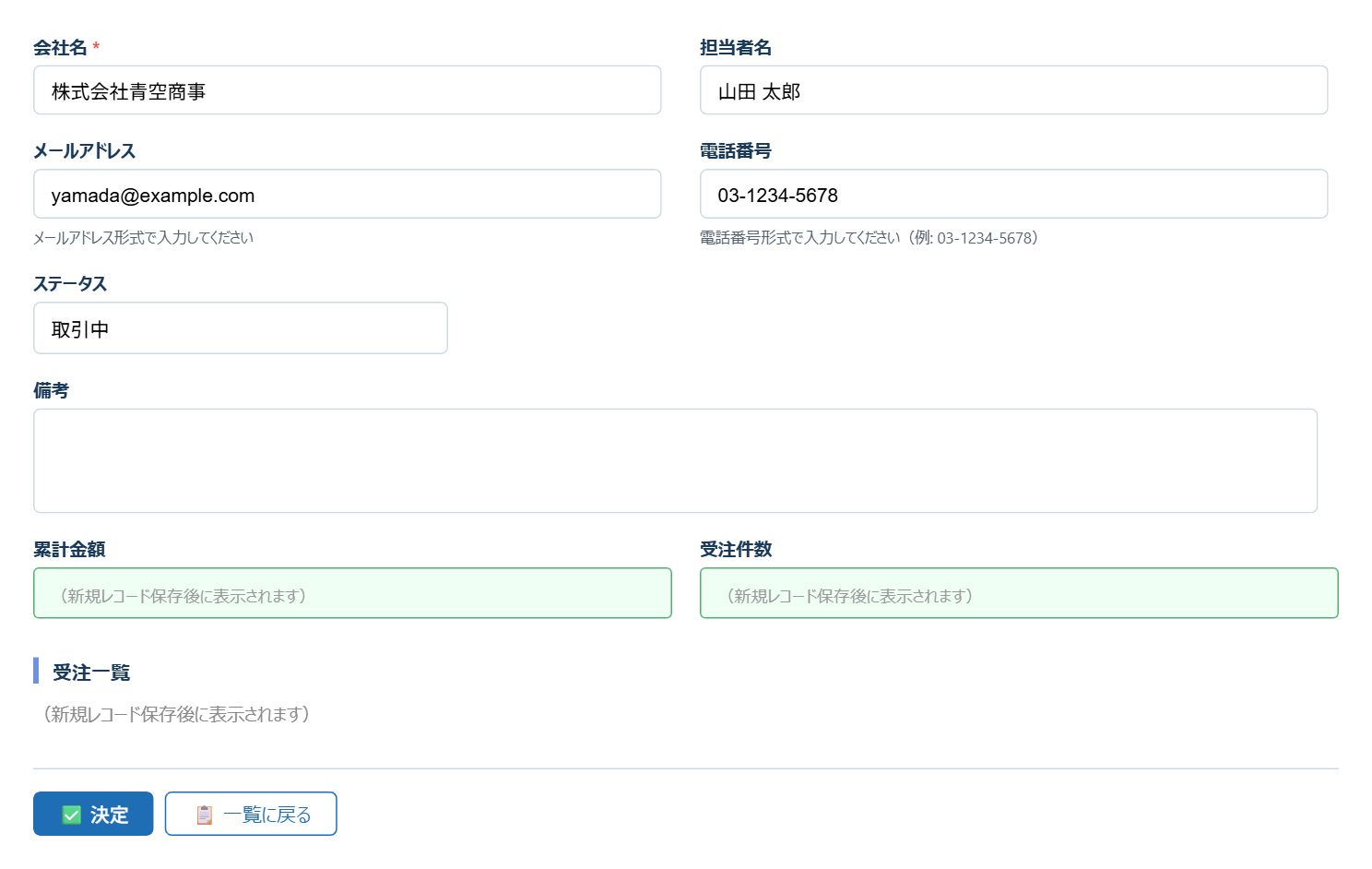Click the 会社名 label text
Image resolution: width=1372 pixels, height=869 pixels.
click(60, 48)
